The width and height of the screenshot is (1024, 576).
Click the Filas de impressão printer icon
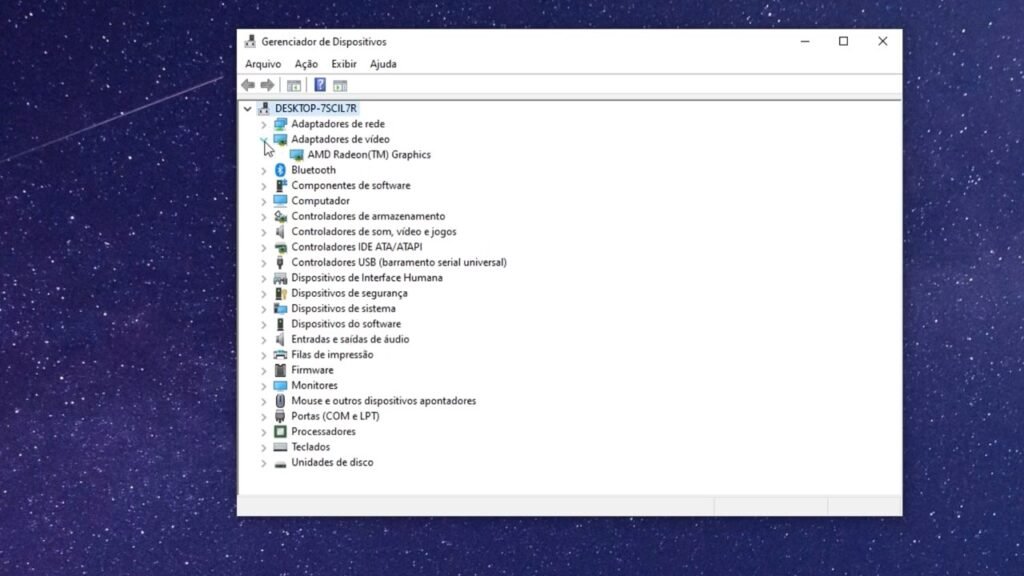(280, 355)
